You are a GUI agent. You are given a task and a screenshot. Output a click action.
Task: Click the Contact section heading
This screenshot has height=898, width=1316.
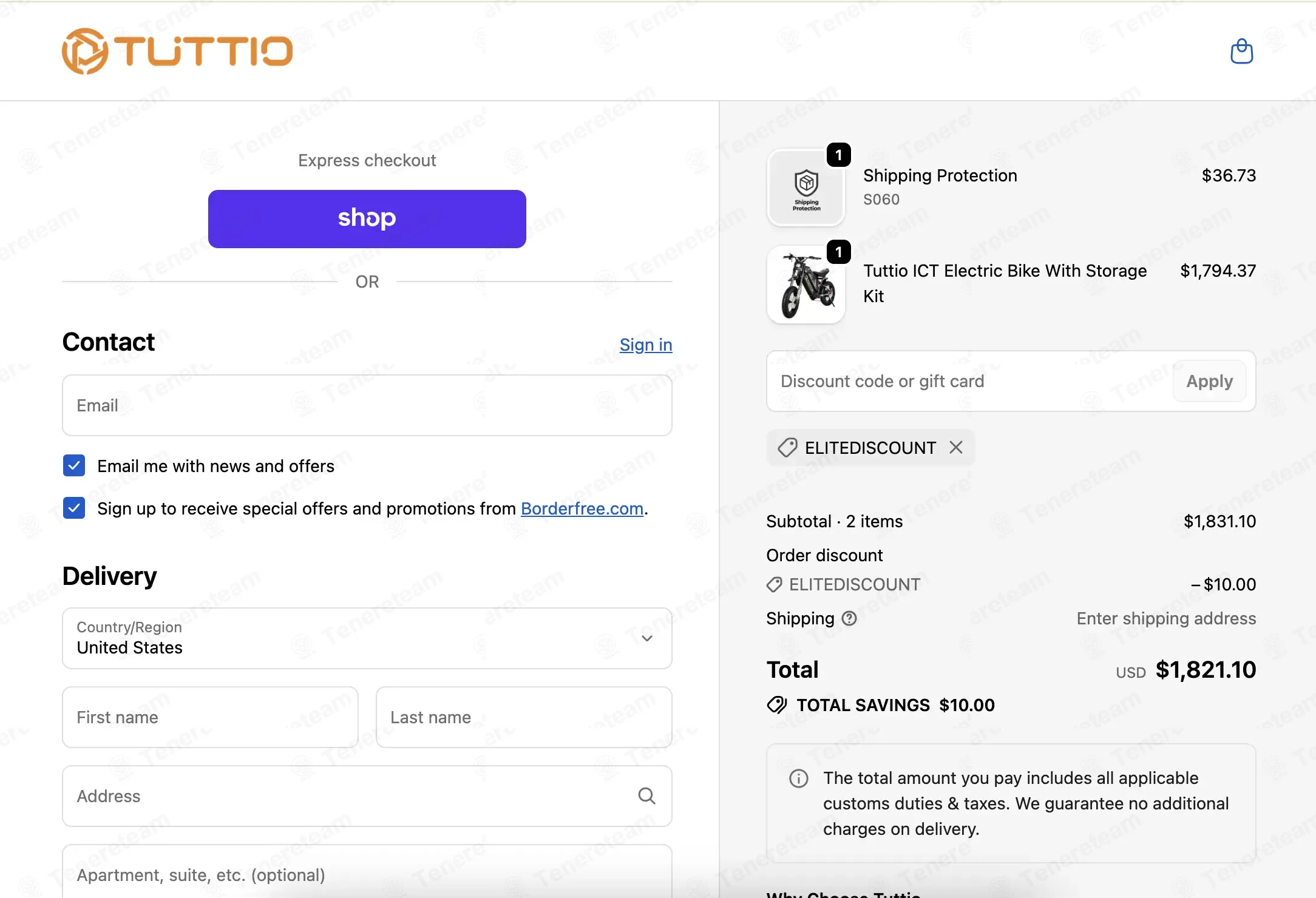(x=109, y=342)
